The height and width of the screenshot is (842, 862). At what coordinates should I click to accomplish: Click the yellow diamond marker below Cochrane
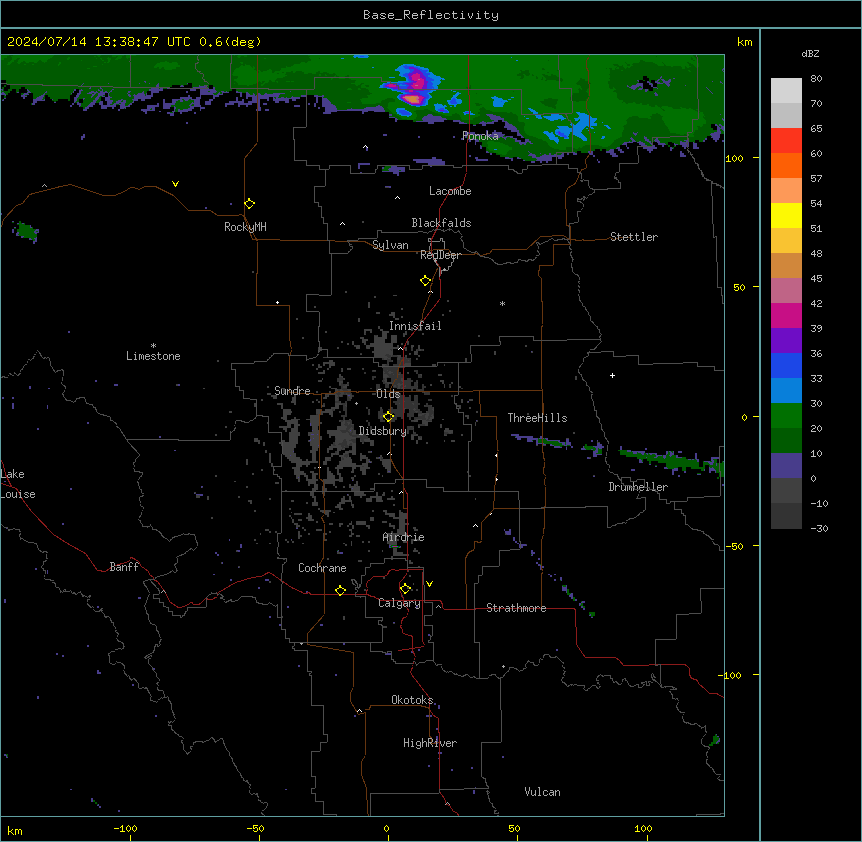click(340, 590)
